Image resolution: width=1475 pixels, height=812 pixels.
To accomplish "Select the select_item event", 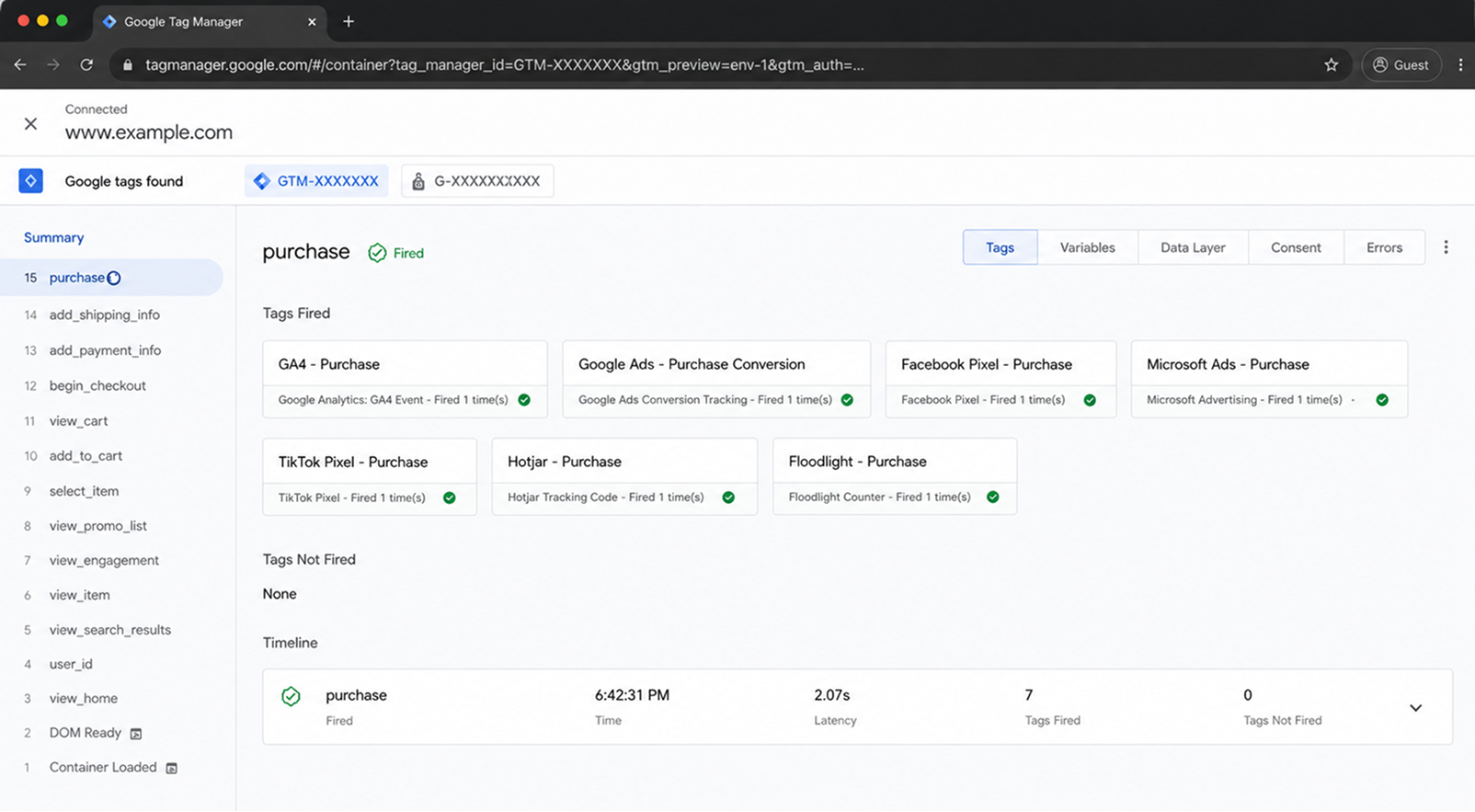I will 84,491.
